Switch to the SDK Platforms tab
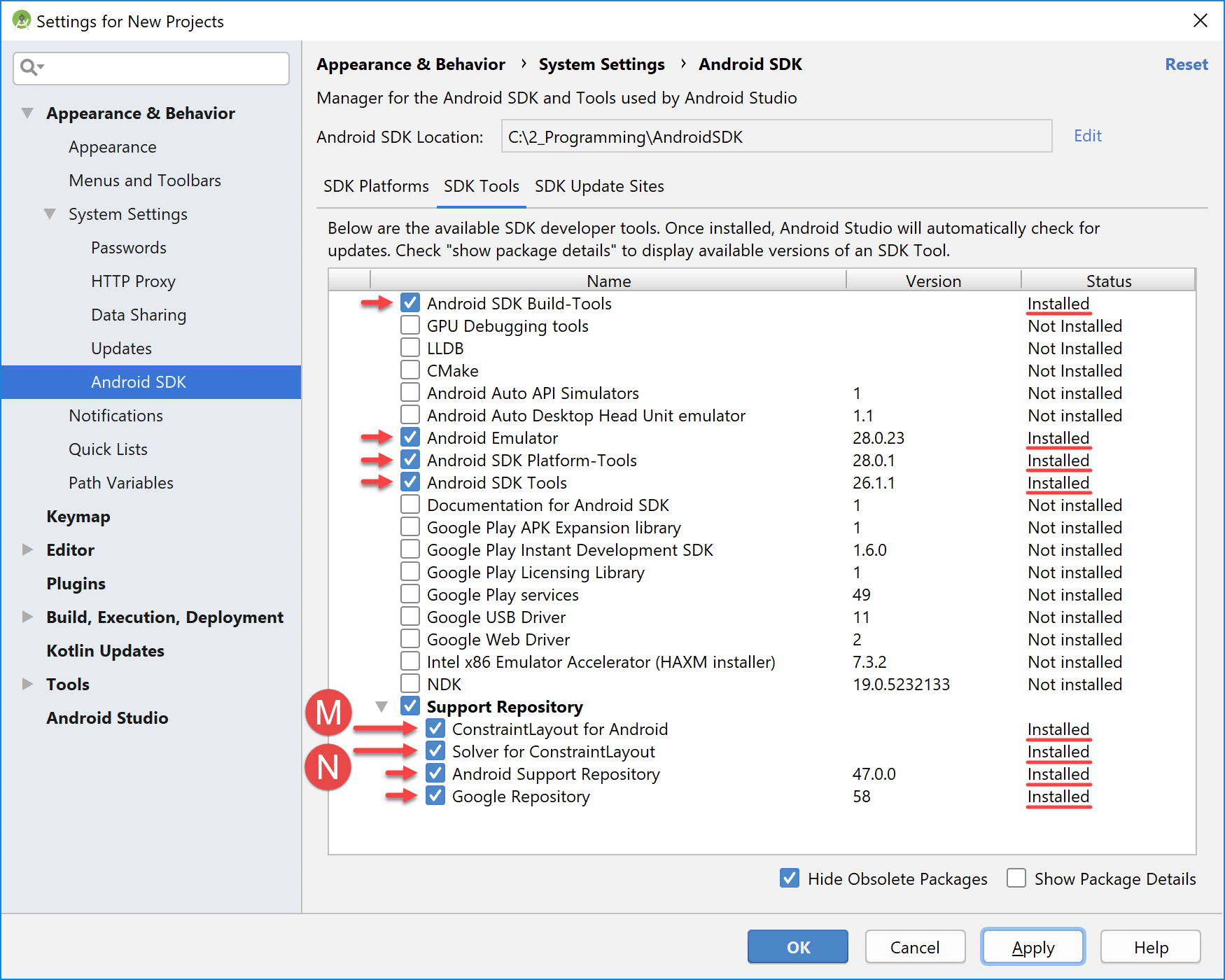Image resolution: width=1225 pixels, height=980 pixels. (x=376, y=186)
